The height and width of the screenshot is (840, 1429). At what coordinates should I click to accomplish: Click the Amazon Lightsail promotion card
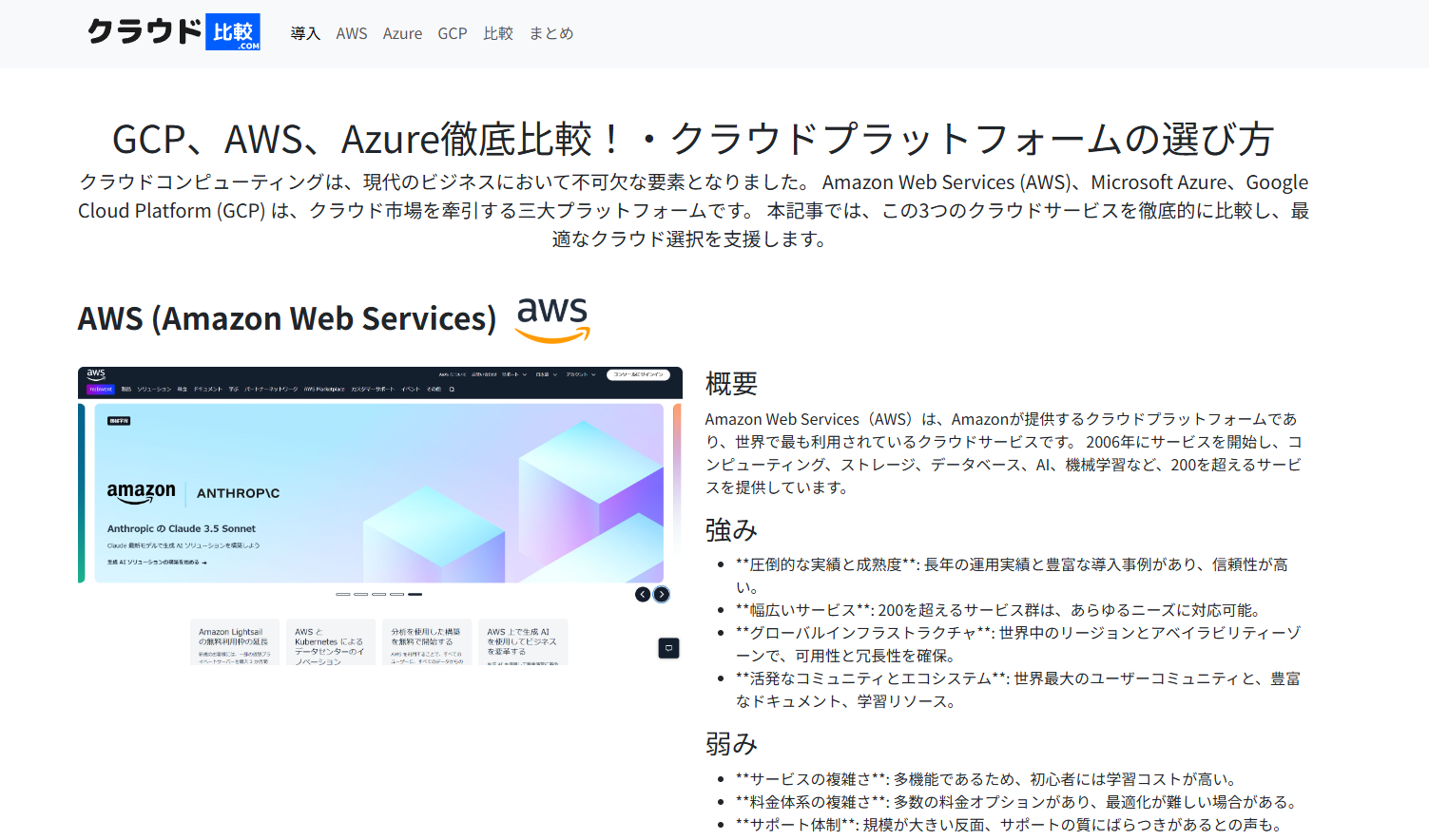point(235,642)
